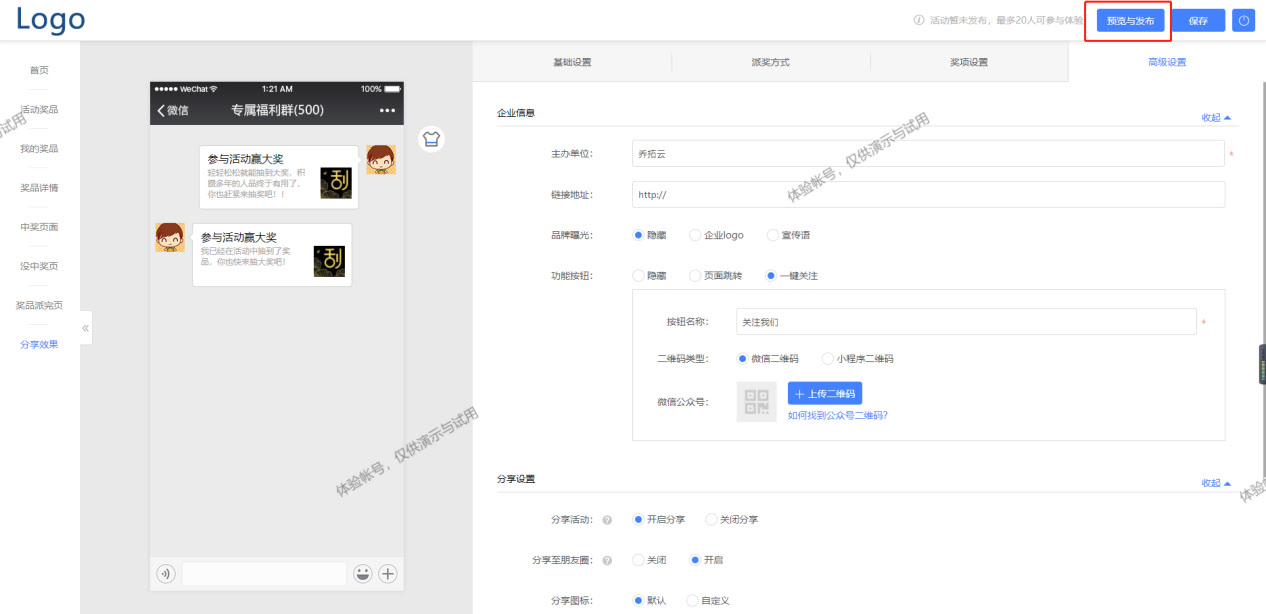Select the 企业logo radio for 品牌曝光
The height and width of the screenshot is (614, 1266).
(x=697, y=234)
